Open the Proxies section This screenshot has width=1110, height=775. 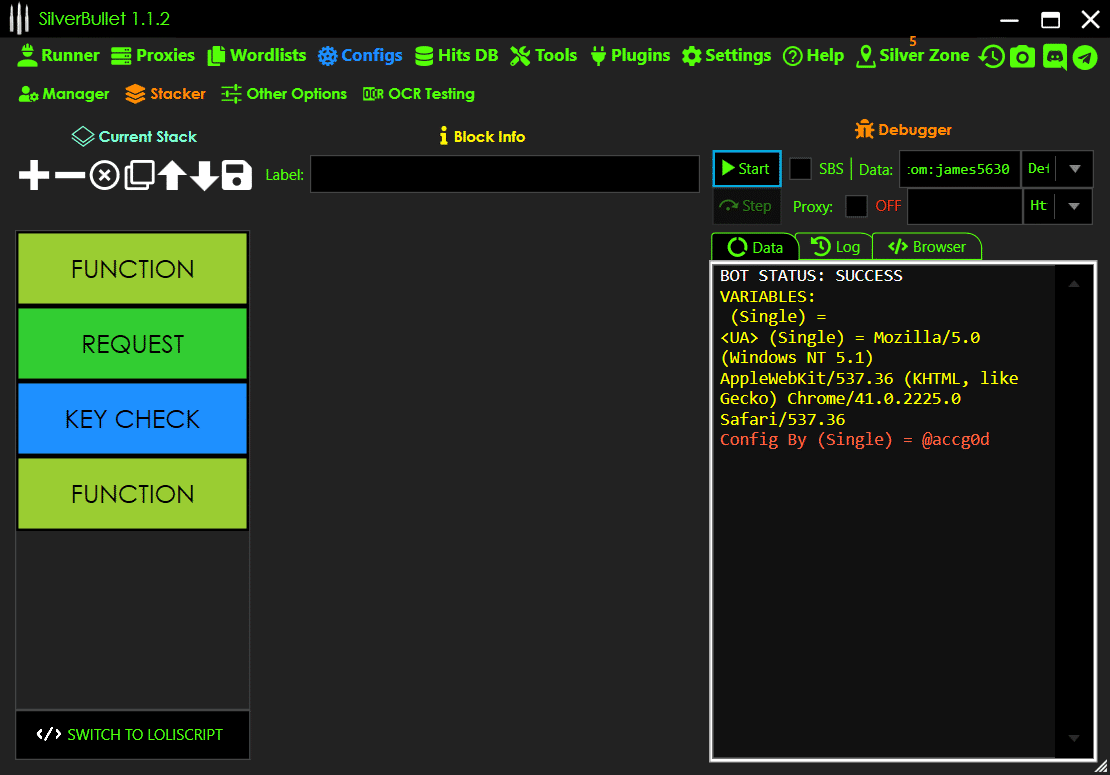point(153,55)
